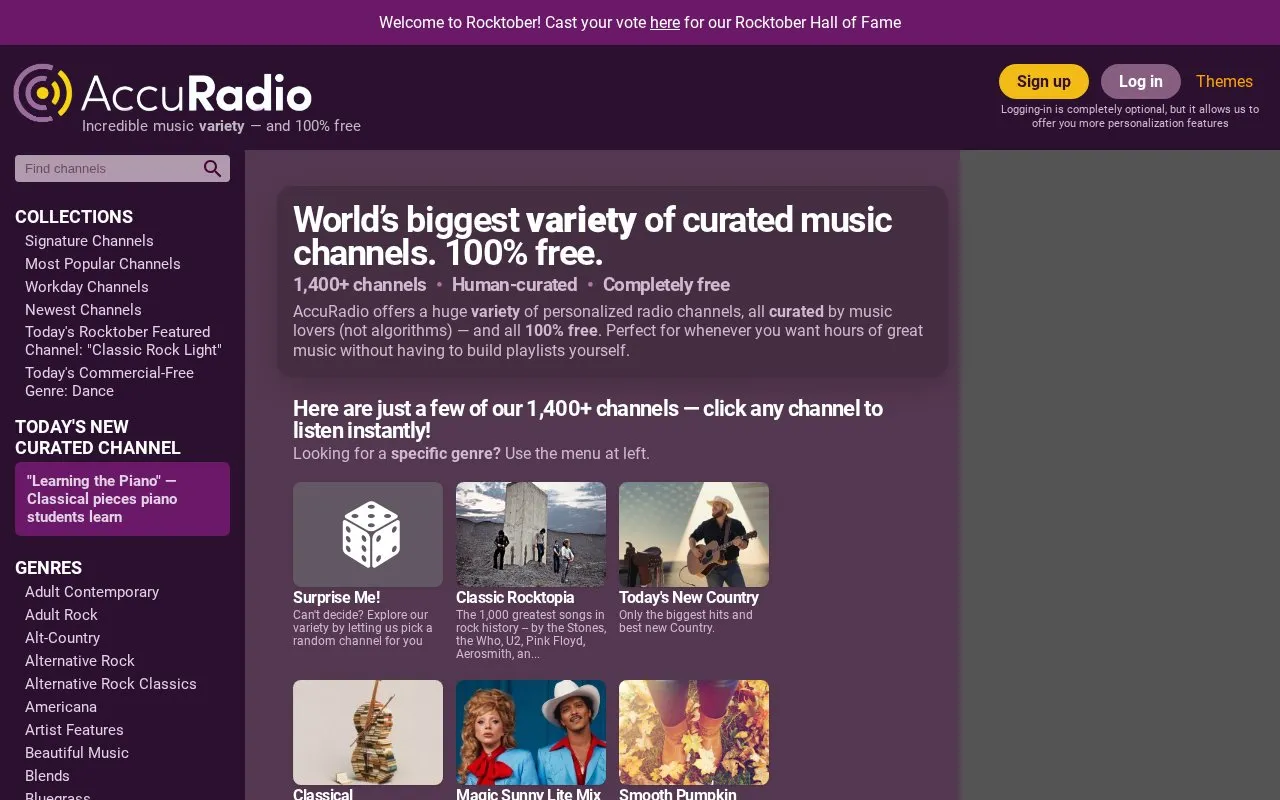The image size is (1280, 800).
Task: Select the Blends genre
Action: (47, 776)
